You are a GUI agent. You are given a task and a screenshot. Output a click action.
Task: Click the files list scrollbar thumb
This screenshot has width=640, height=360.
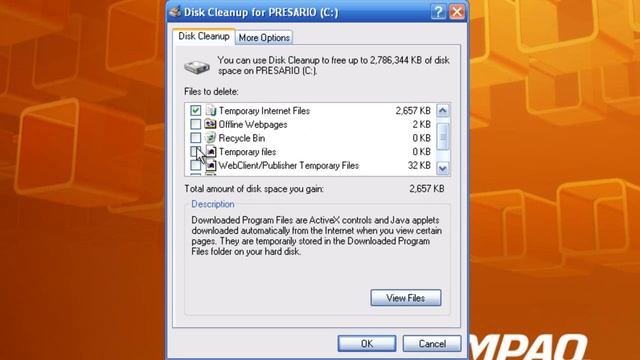click(x=443, y=137)
